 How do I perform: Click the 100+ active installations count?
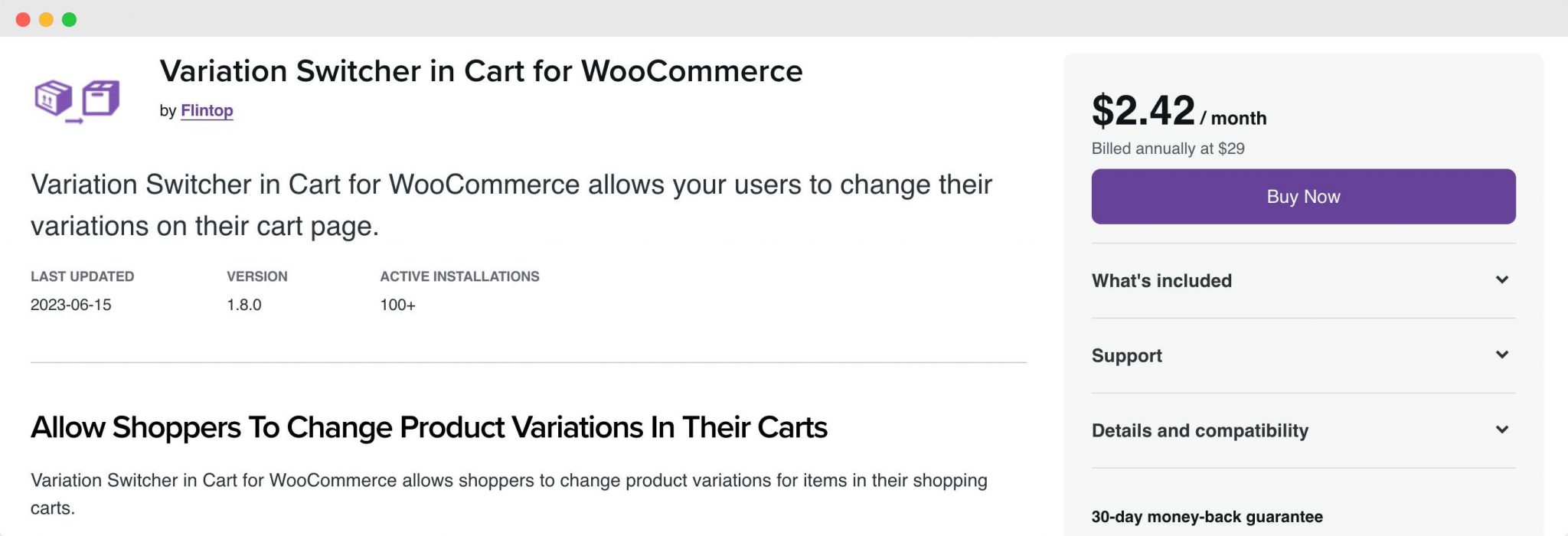click(397, 305)
